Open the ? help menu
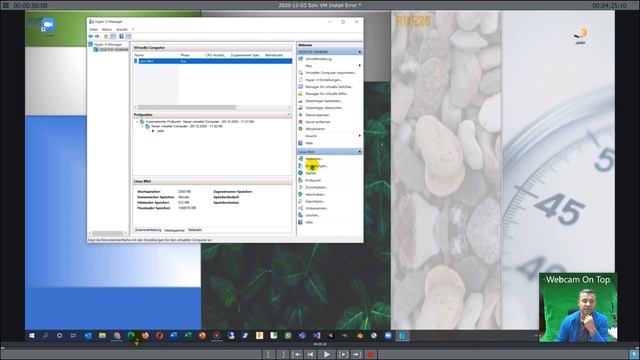Image resolution: width=640 pixels, height=360 pixels. 133,29
